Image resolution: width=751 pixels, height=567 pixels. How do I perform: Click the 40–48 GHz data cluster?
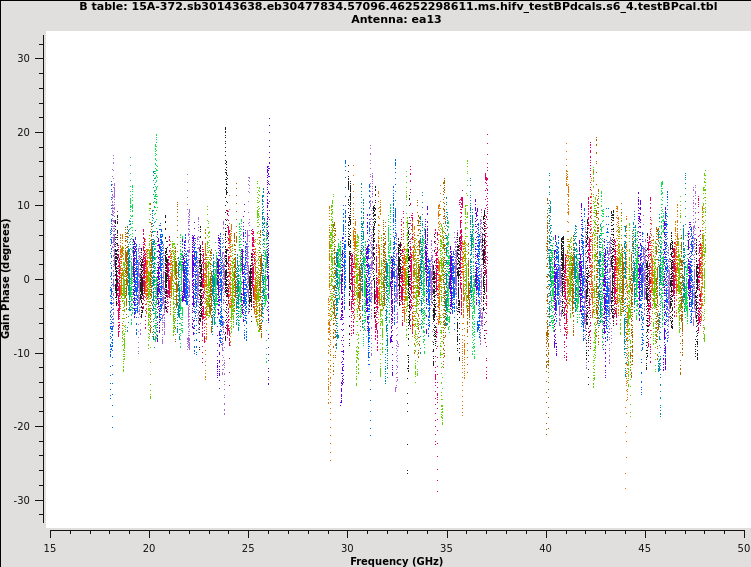[x=625, y=280]
